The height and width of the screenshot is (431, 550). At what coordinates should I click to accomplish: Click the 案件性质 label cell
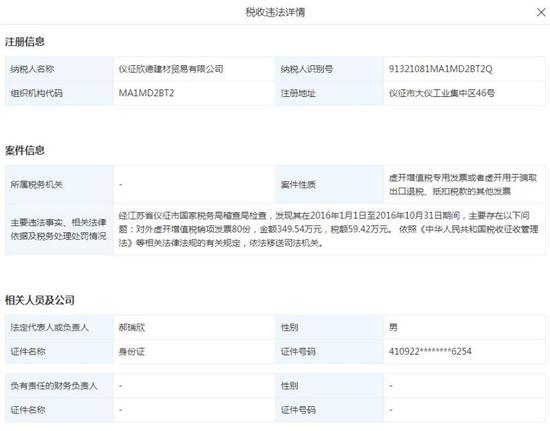coord(329,184)
